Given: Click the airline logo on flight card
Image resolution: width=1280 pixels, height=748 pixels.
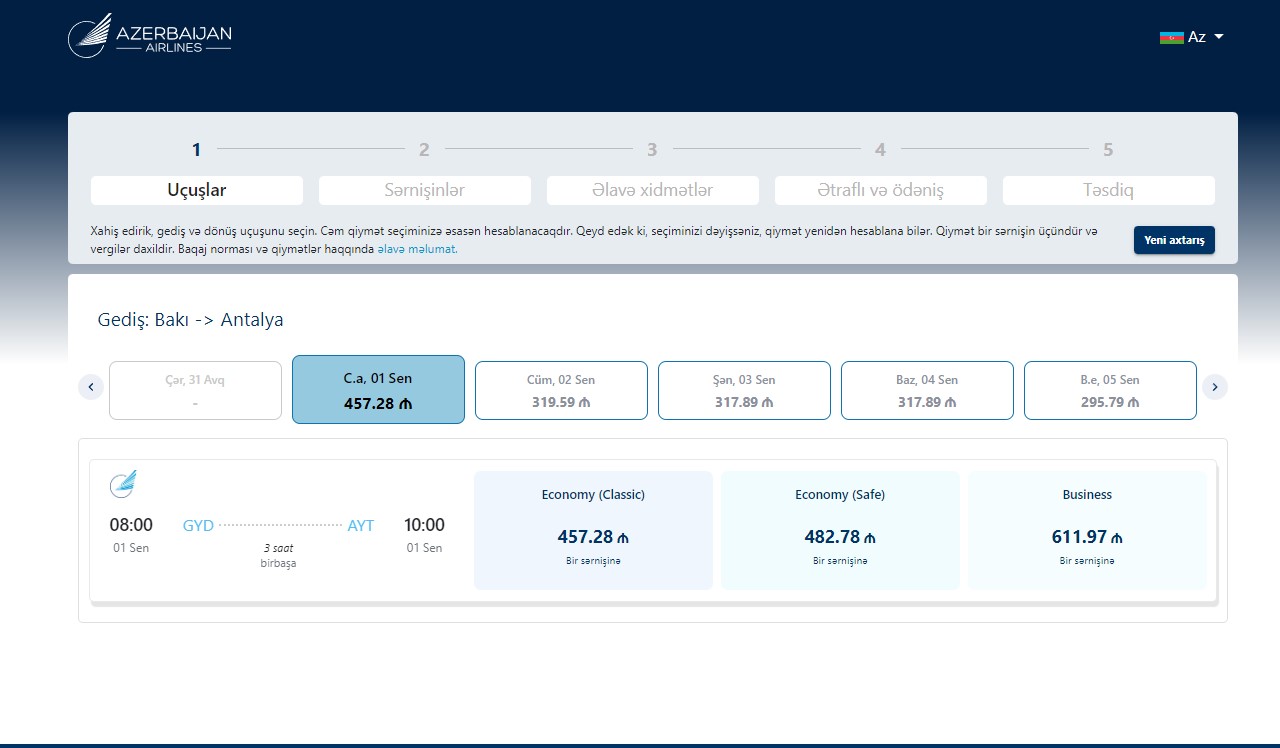Looking at the screenshot, I should tap(123, 484).
